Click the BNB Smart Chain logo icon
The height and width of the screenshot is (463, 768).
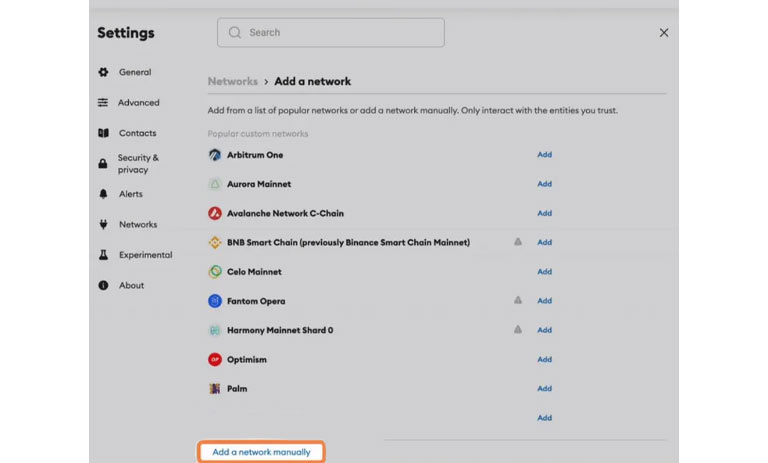tap(214, 242)
